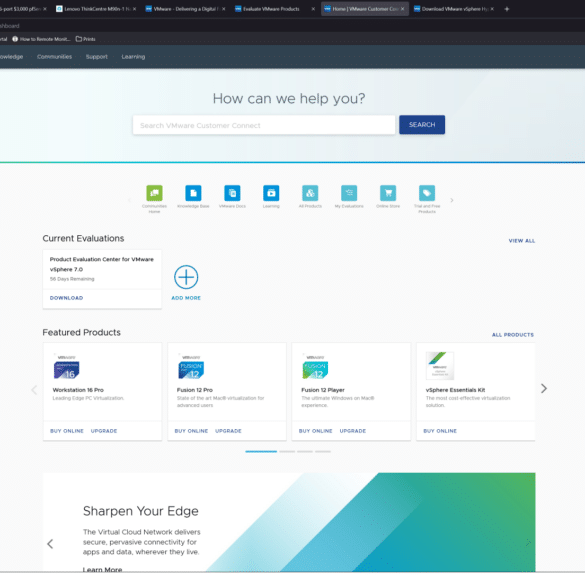Click the Search VMware Customer Connect field
Screen dimensions: 585x585
pos(264,125)
